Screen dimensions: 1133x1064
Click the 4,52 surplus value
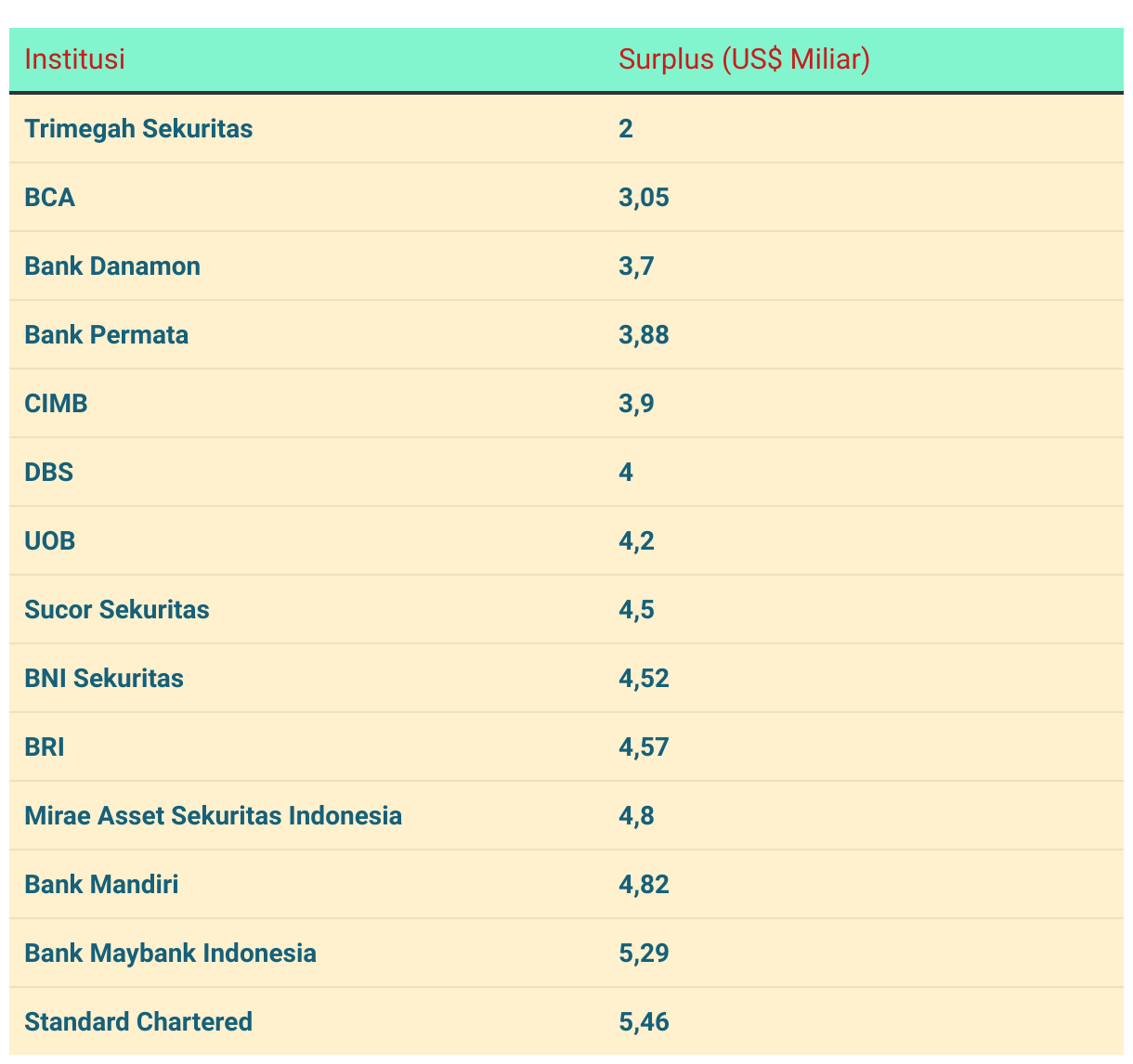point(644,678)
